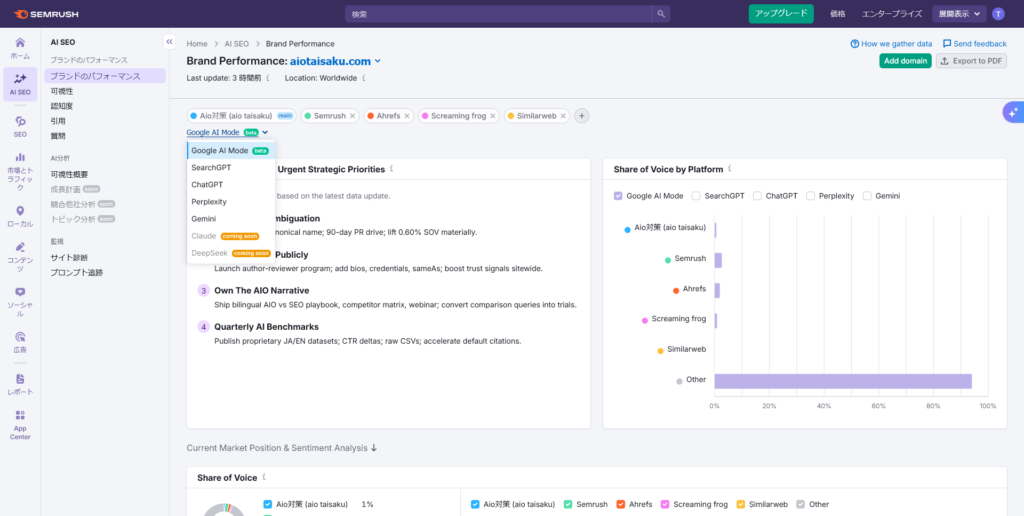Open the aiotaisaku.com domain dropdown
The height and width of the screenshot is (516, 1024).
(x=377, y=61)
